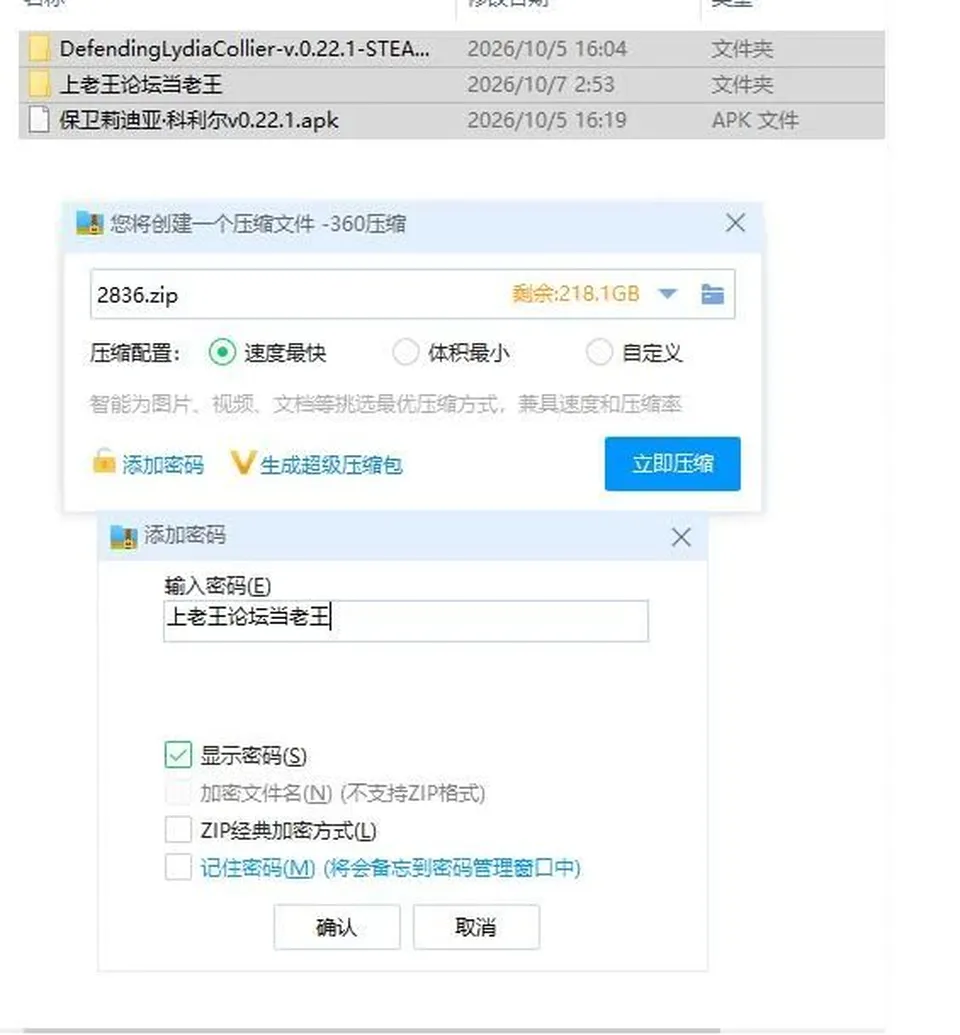Select the 保卫莉迪亚·科利尔v0.22.1.apk file name
The image size is (960, 1035).
(199, 120)
